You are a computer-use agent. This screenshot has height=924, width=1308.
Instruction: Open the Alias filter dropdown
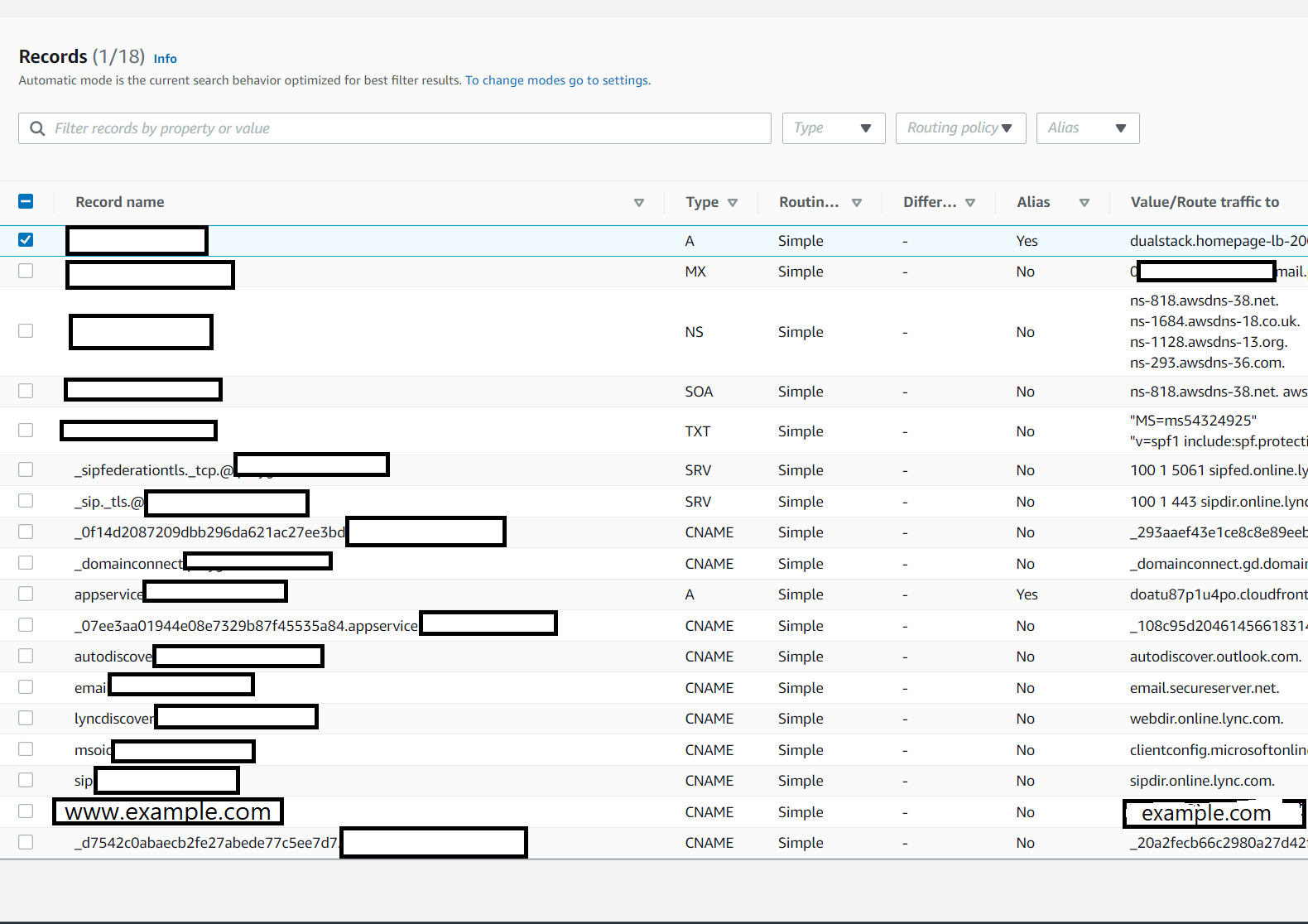coord(1088,128)
